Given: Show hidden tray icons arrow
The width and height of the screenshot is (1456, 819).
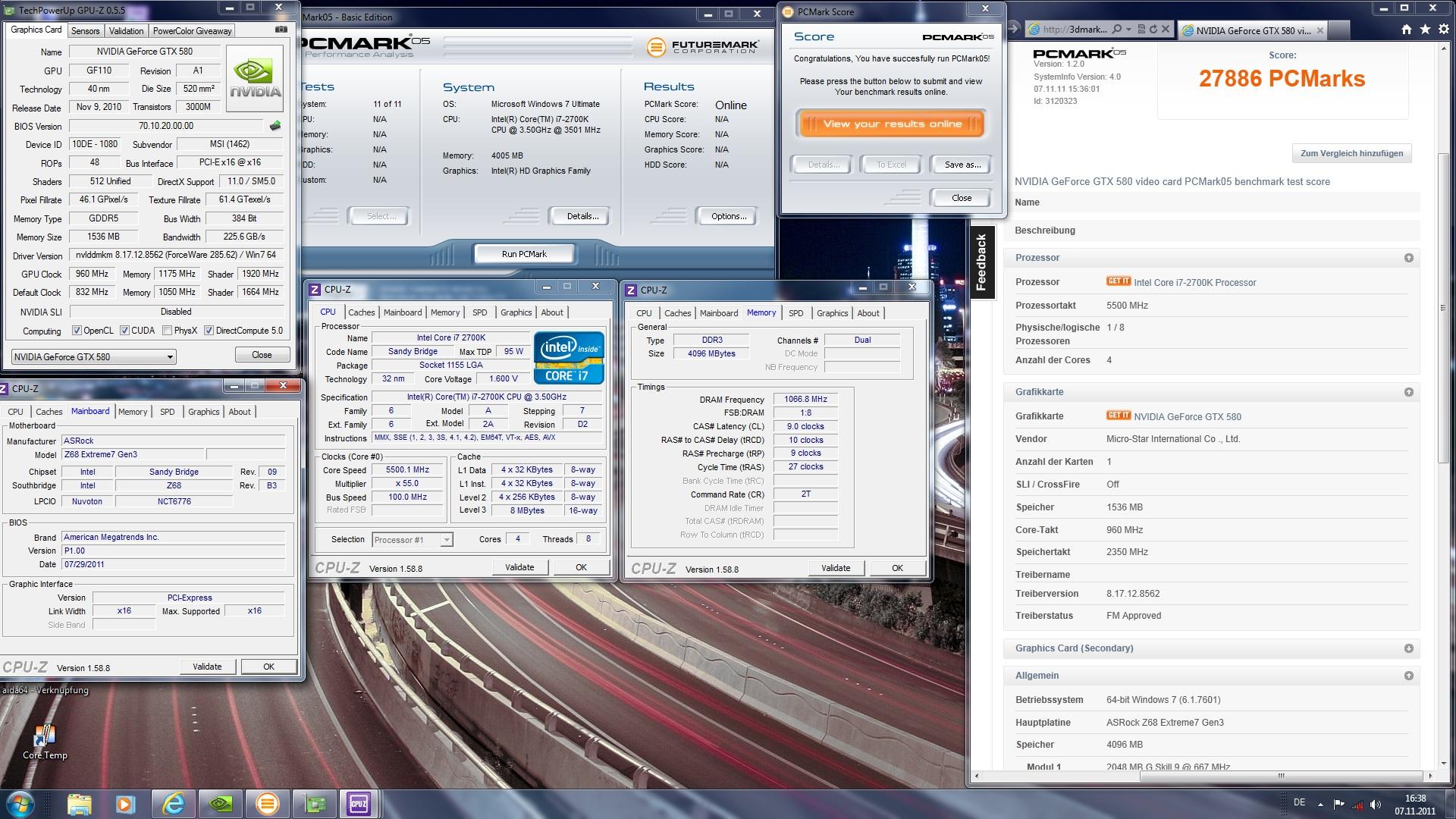Looking at the screenshot, I should 1320,805.
